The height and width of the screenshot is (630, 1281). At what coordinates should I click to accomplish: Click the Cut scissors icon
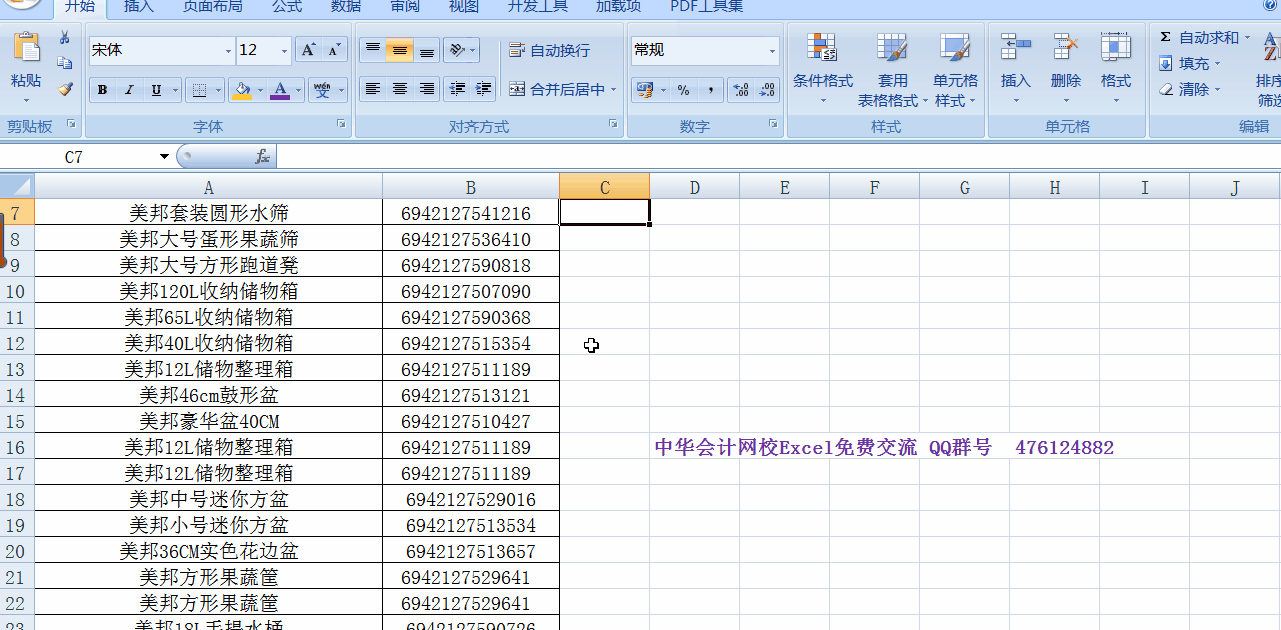pos(65,38)
